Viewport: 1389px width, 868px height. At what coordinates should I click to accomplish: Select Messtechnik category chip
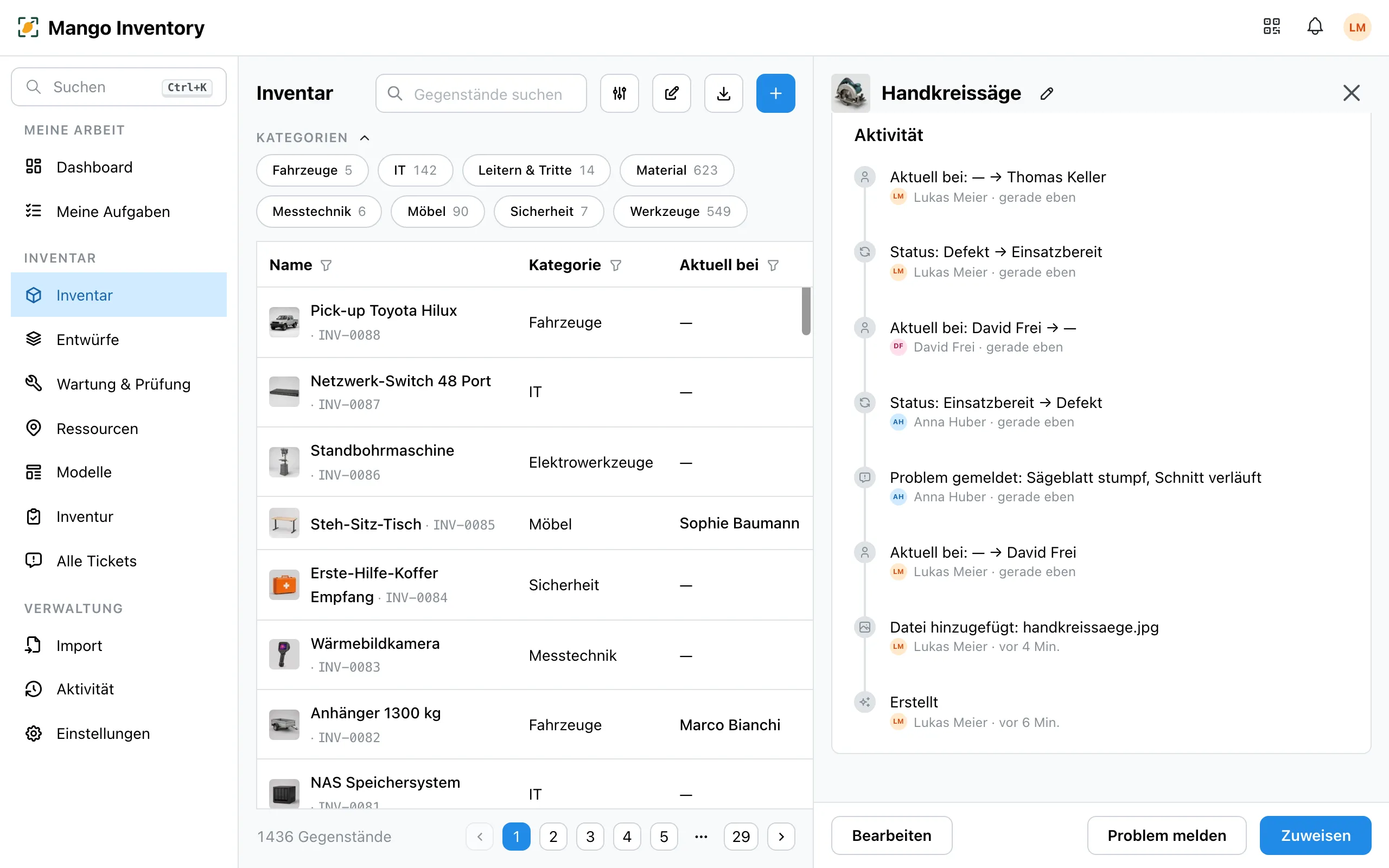pos(318,211)
